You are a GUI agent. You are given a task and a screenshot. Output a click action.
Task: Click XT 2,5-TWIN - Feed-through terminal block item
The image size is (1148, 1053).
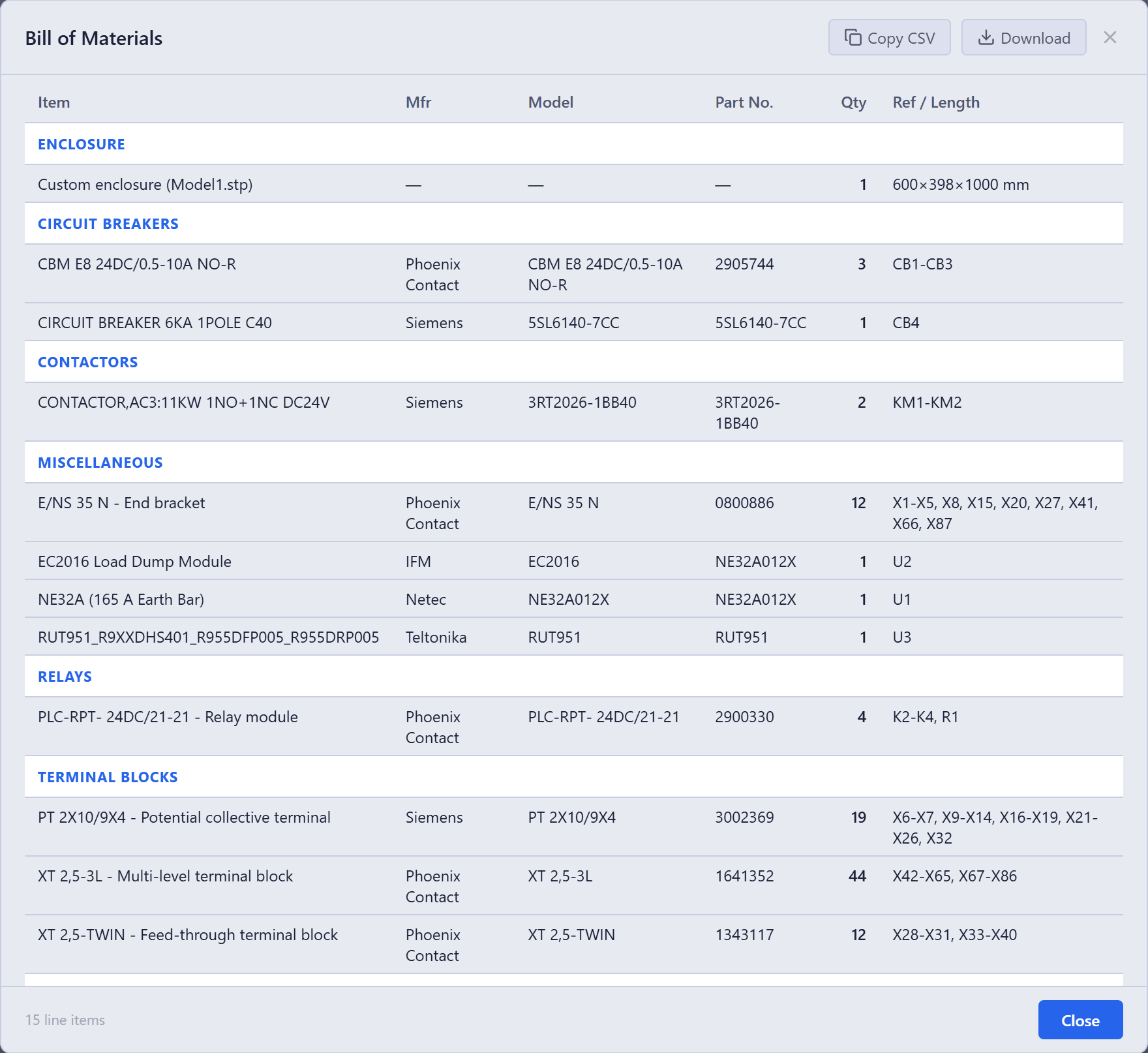point(188,935)
